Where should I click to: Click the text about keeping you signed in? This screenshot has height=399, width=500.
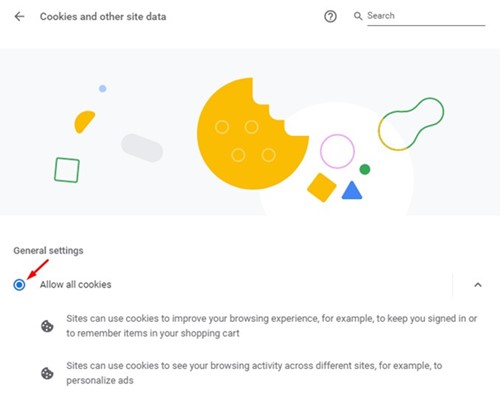[x=272, y=326]
